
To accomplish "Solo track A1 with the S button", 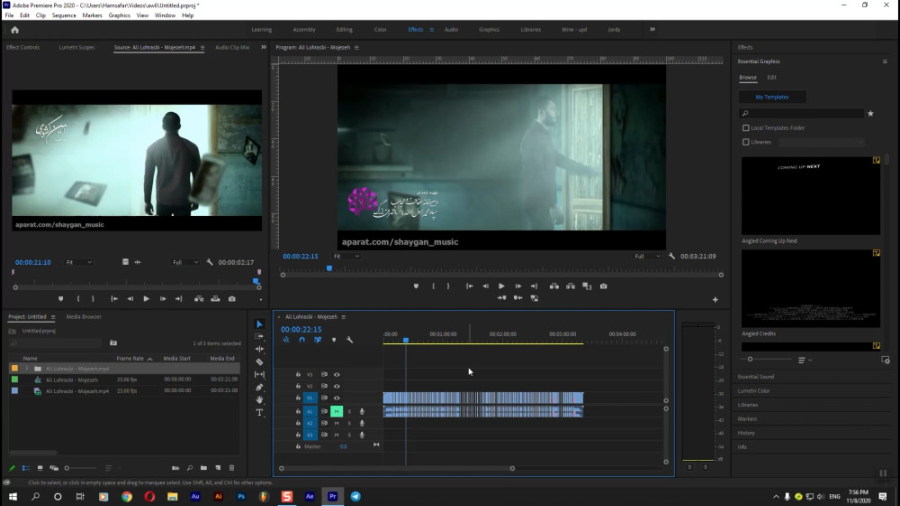I will pyautogui.click(x=349, y=411).
